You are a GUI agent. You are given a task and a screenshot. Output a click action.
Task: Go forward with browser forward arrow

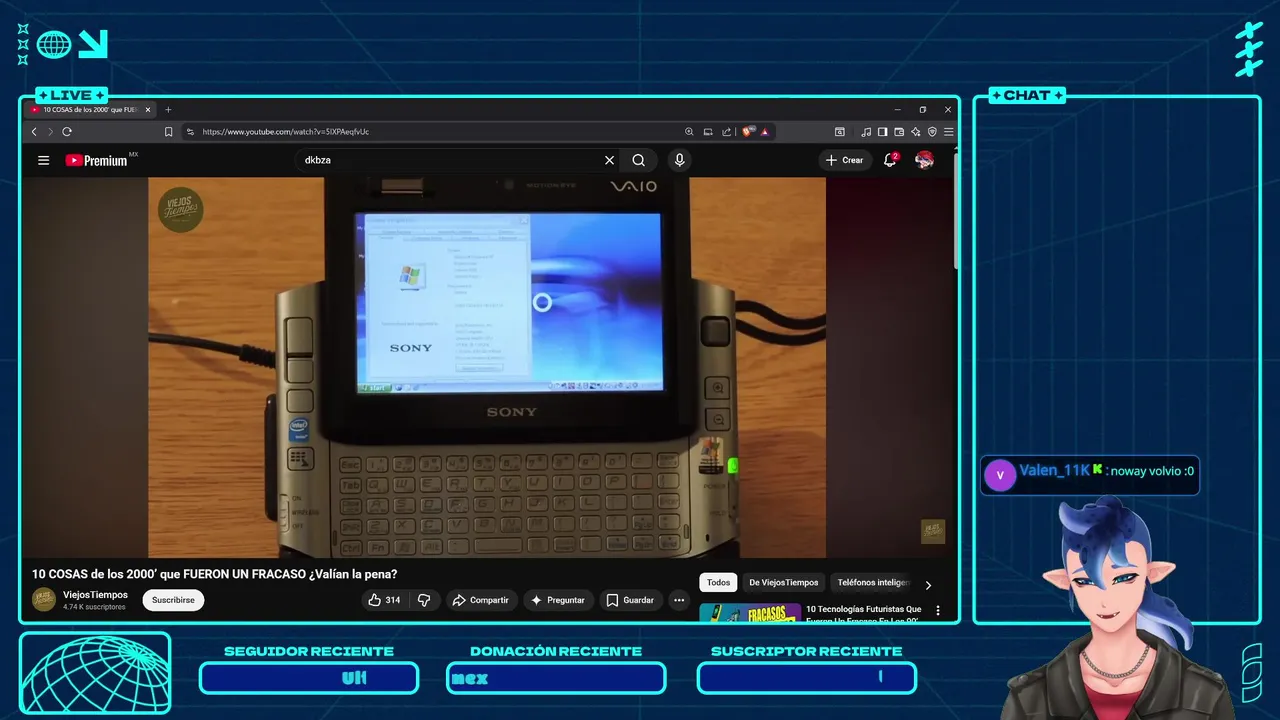pos(50,131)
